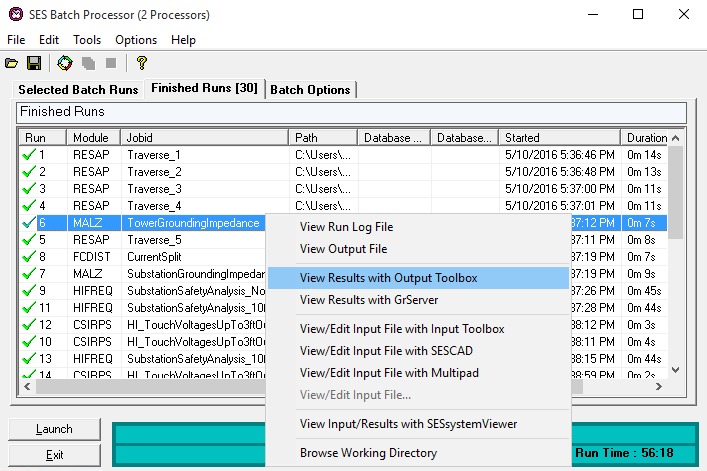Open the Help menu

[x=183, y=40]
